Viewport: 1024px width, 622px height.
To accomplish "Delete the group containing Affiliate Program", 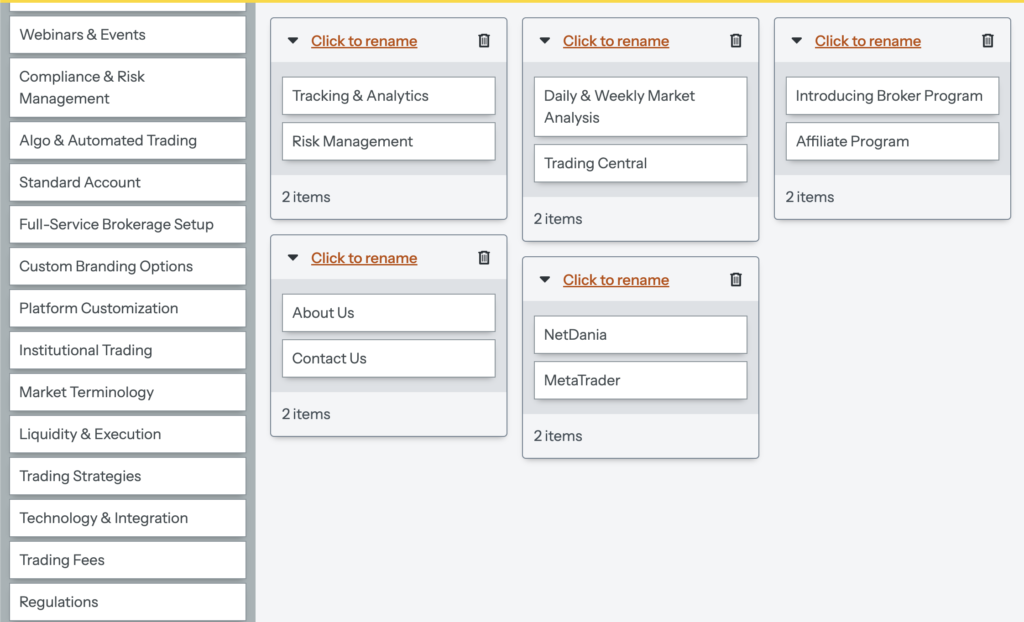I will 988,41.
